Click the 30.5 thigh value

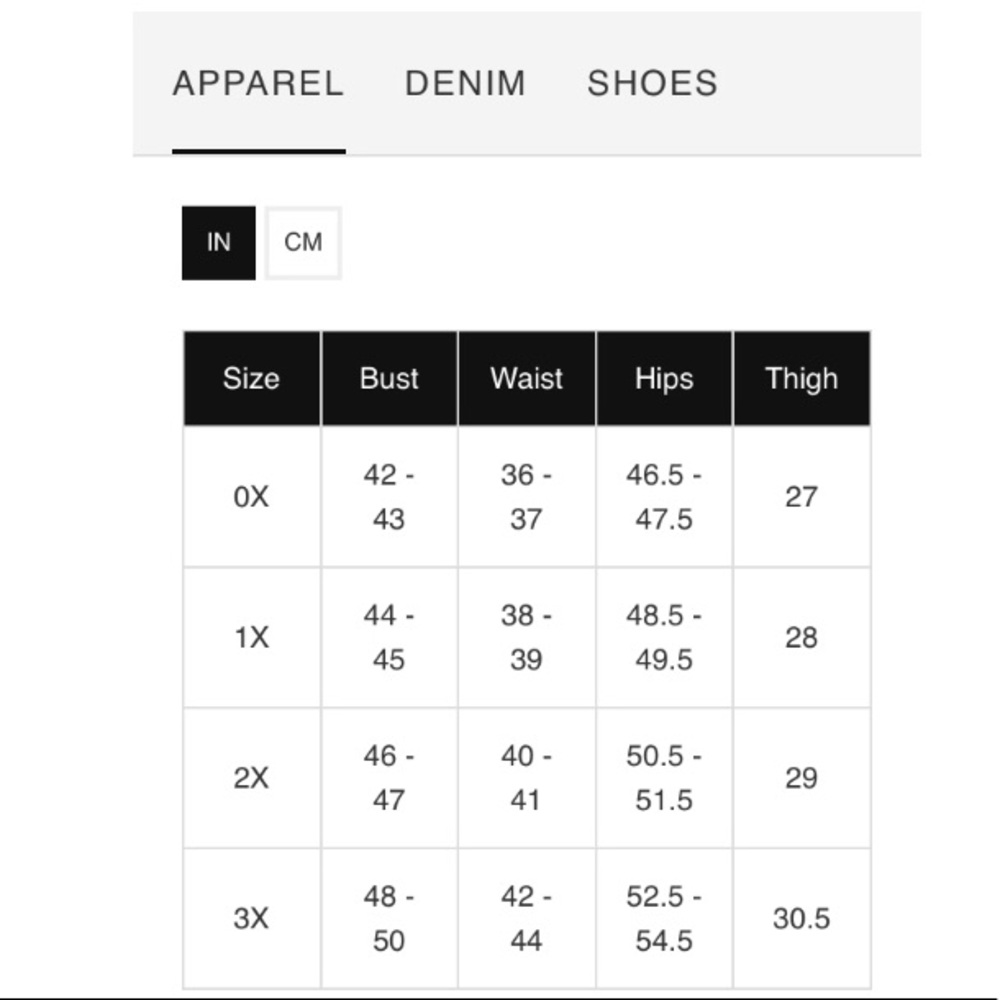click(802, 918)
